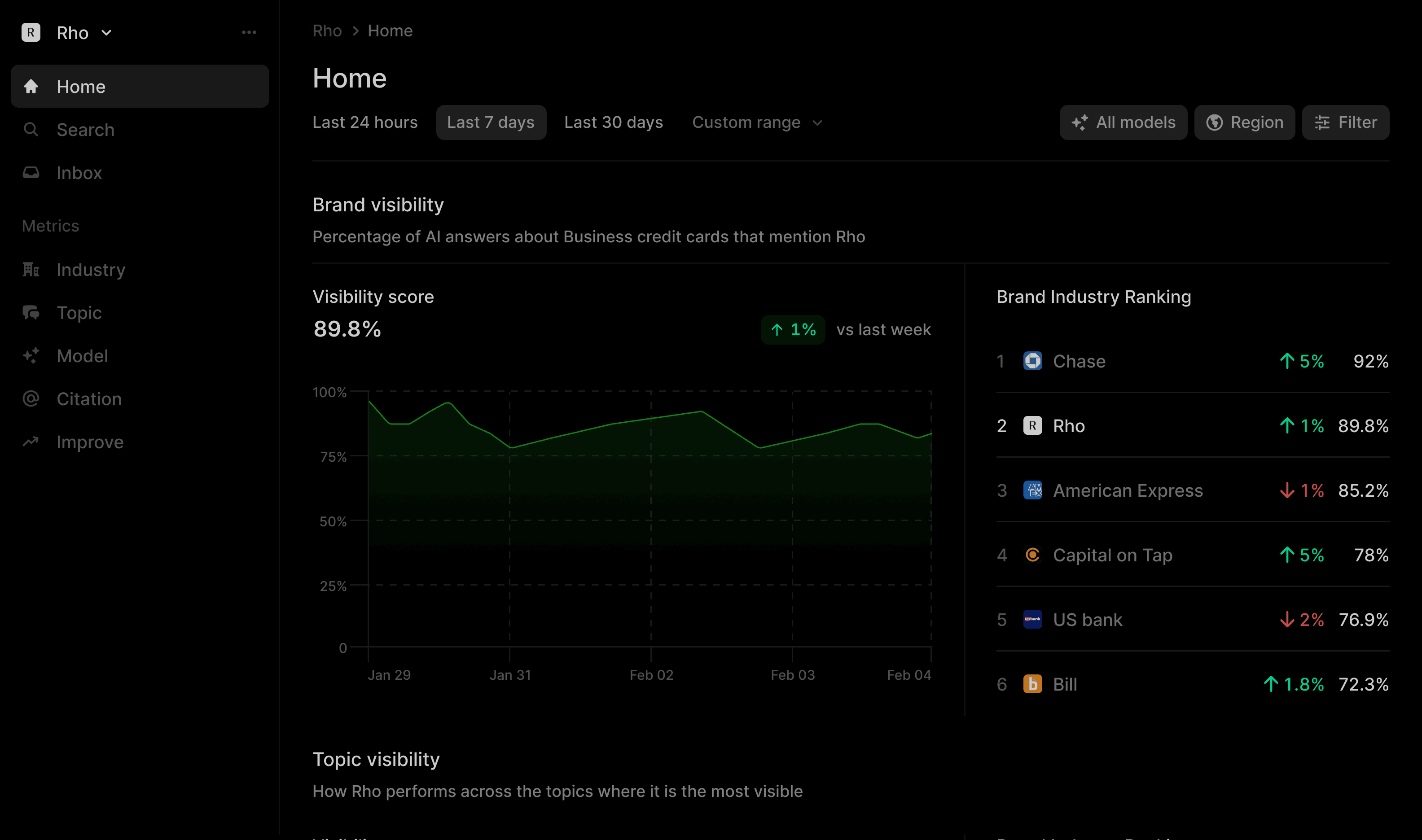Open the All models selector
1422x840 pixels.
click(x=1123, y=122)
